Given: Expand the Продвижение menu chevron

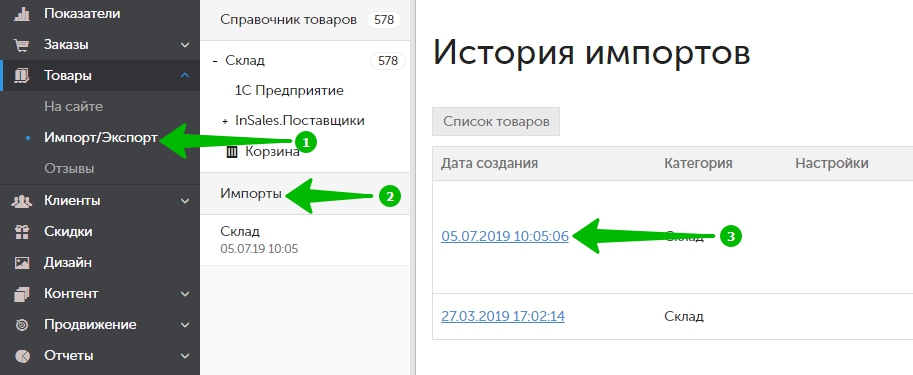Looking at the screenshot, I should 185,325.
